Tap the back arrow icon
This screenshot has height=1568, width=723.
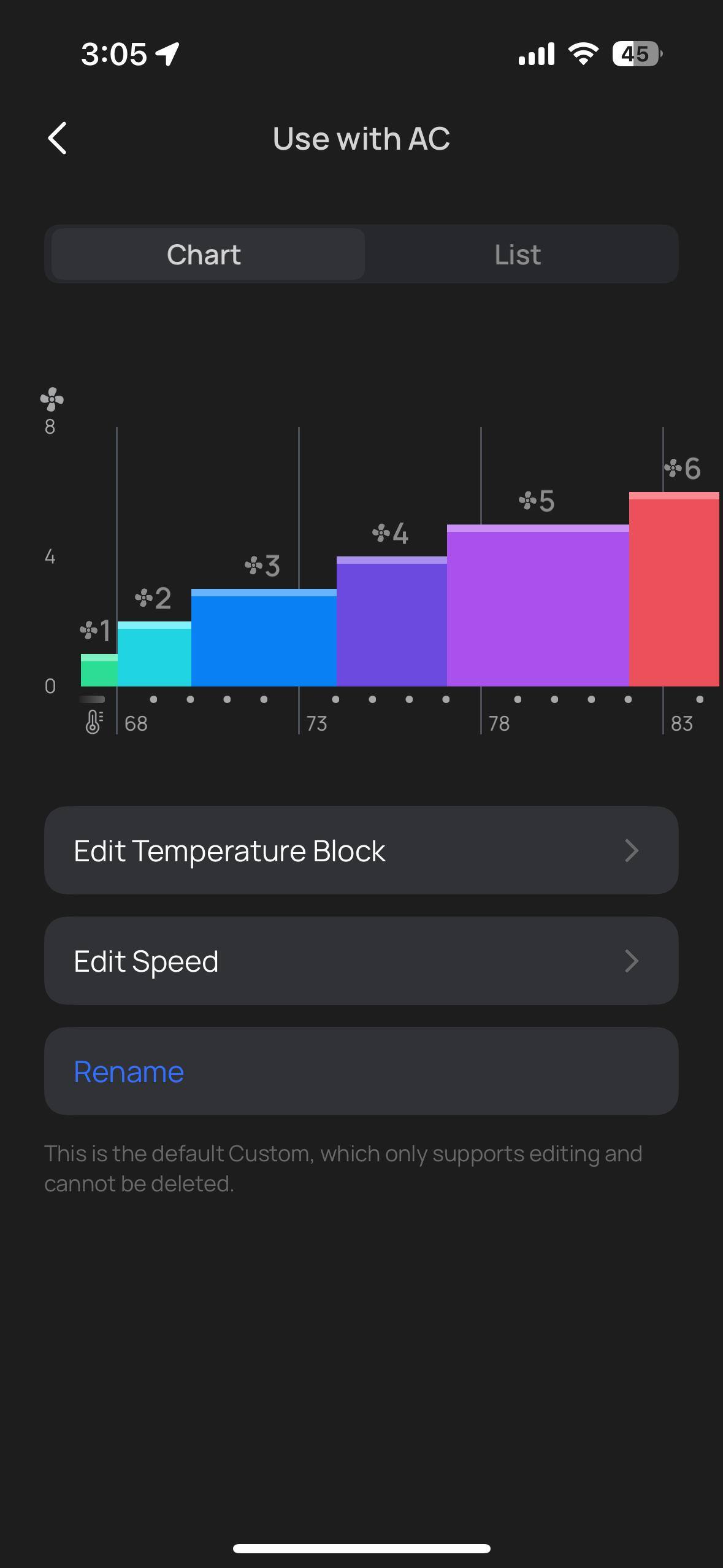(x=58, y=138)
